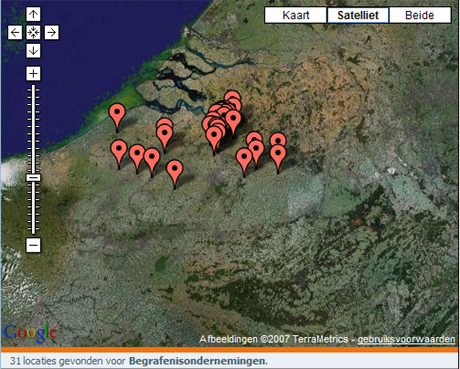Zoom out with the minus button

(33, 245)
